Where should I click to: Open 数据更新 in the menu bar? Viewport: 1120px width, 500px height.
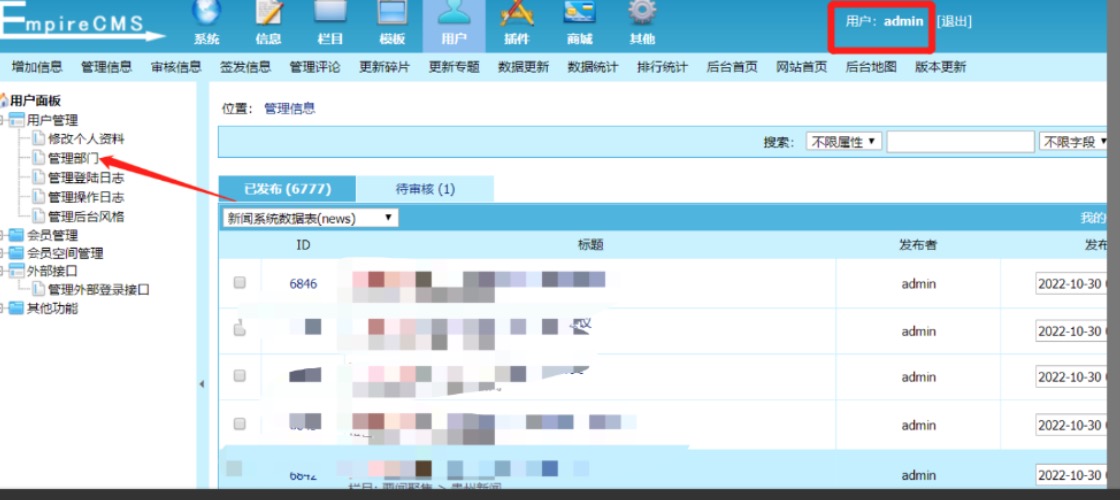coord(524,67)
